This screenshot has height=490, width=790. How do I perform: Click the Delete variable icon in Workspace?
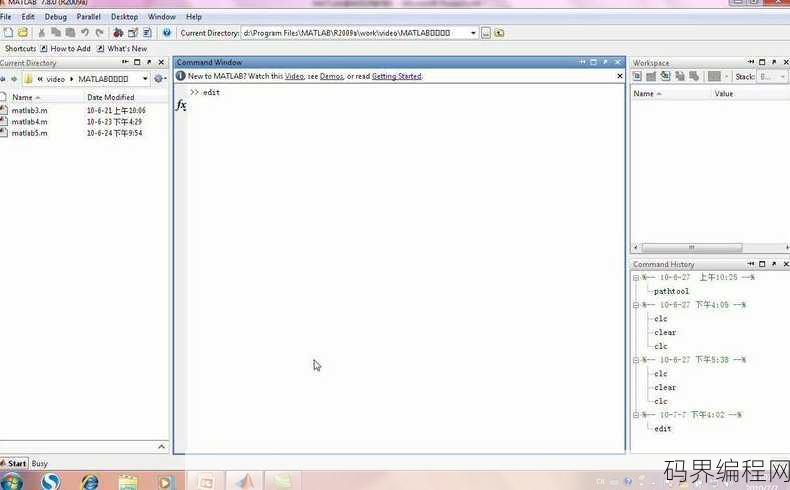coord(694,76)
